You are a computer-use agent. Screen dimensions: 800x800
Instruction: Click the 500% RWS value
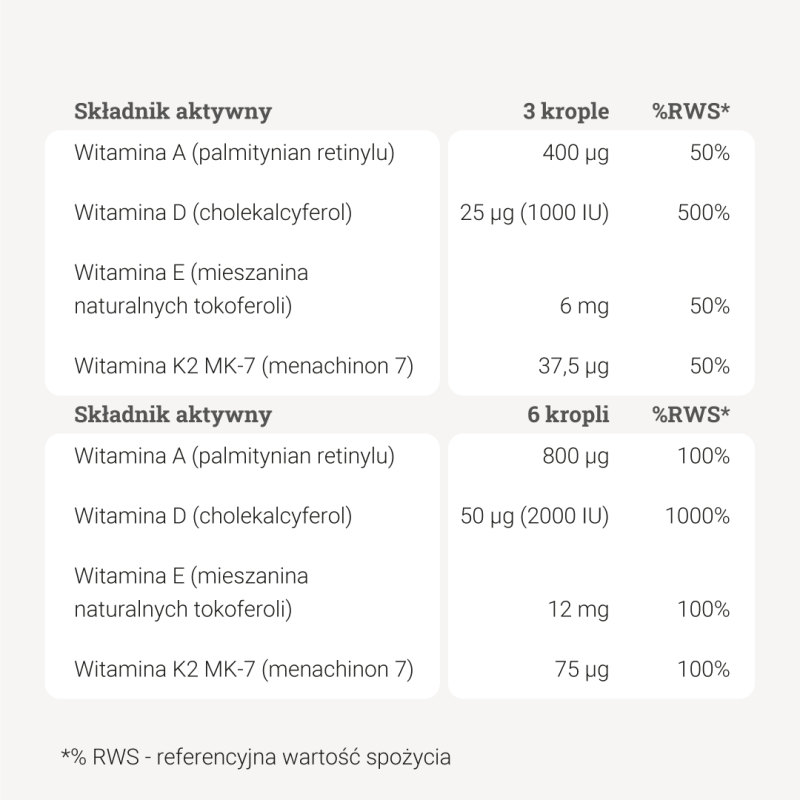coord(704,212)
